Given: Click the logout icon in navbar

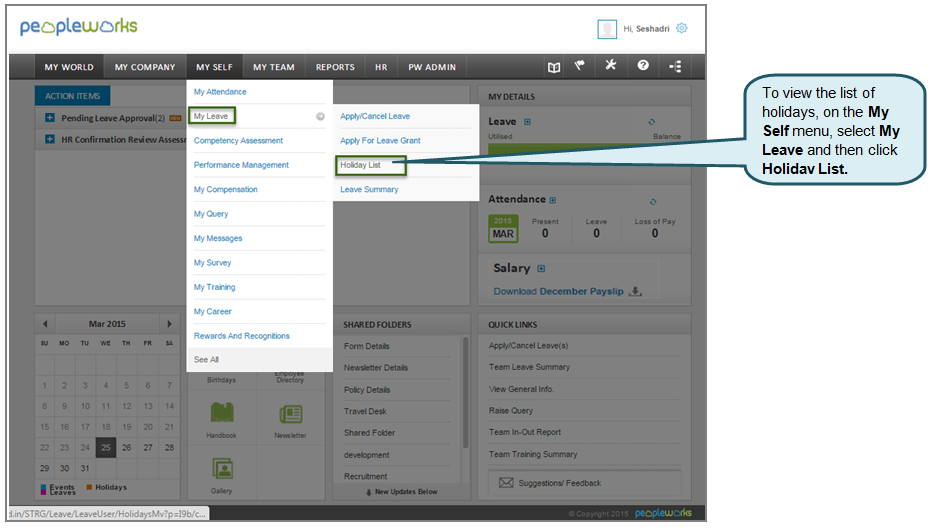Looking at the screenshot, I should [x=676, y=66].
